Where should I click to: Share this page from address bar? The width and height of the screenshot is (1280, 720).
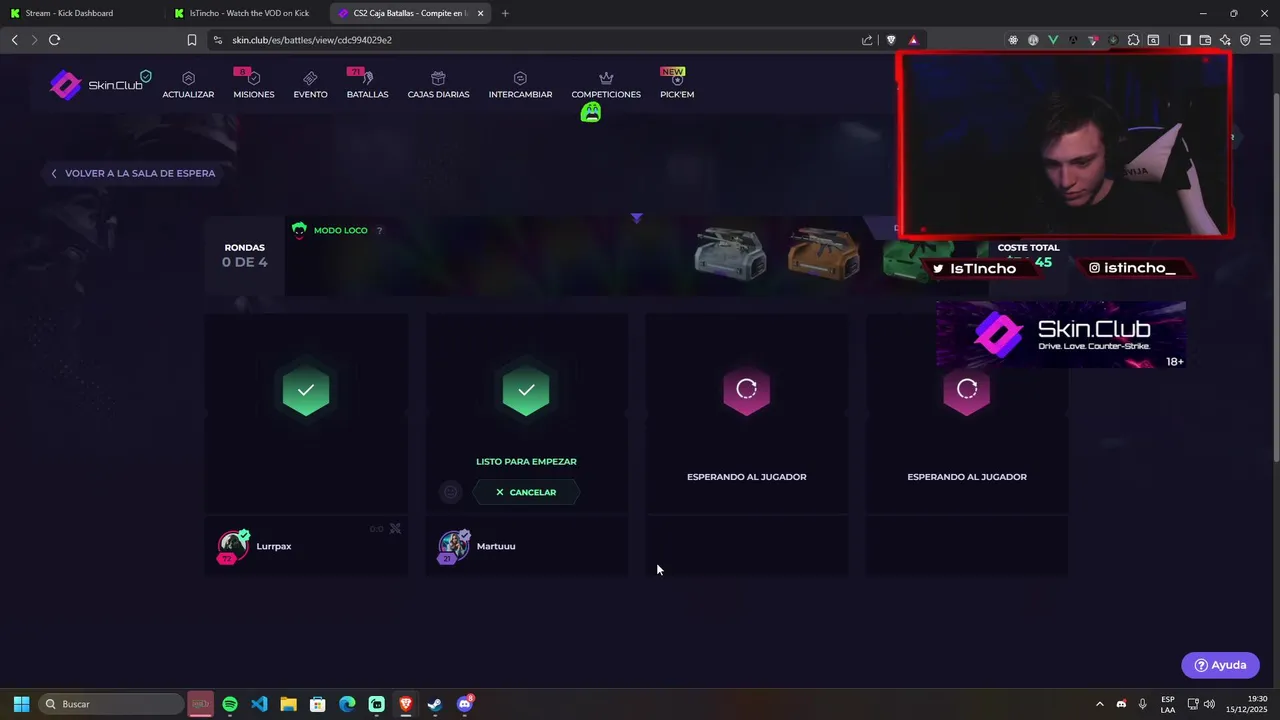point(867,40)
